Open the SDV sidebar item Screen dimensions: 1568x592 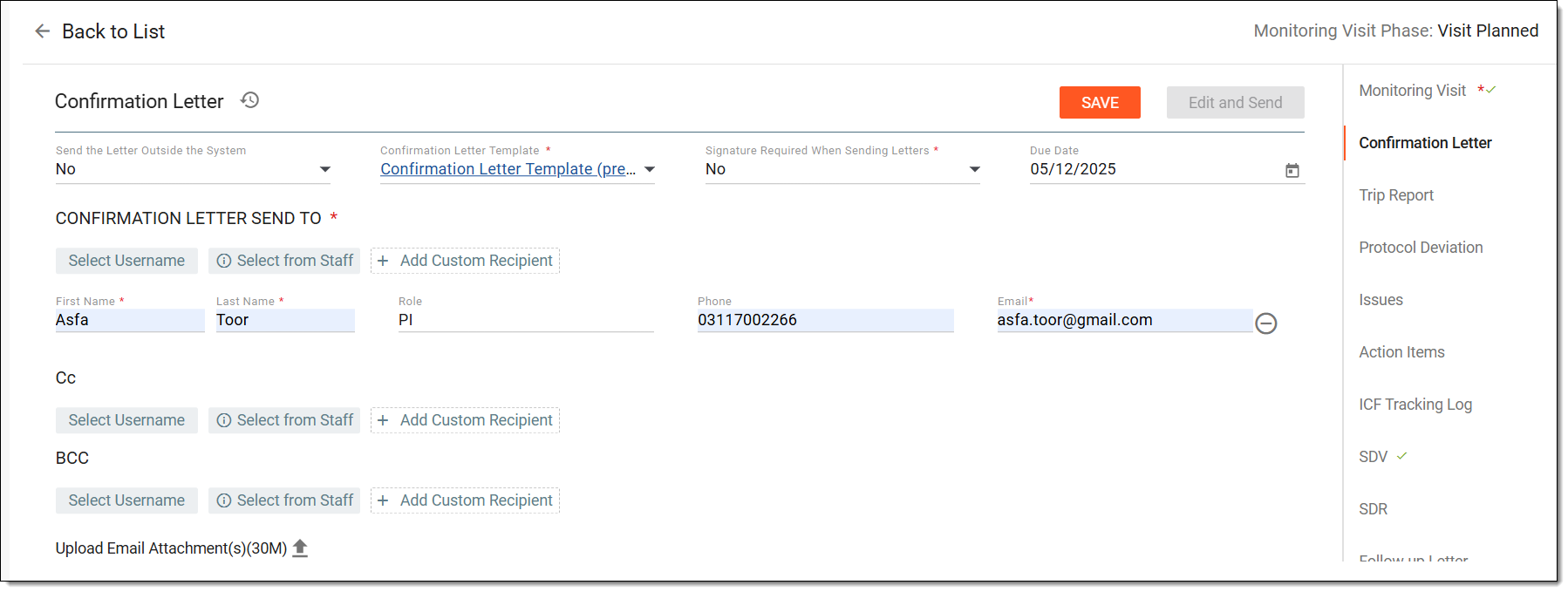pos(1373,457)
